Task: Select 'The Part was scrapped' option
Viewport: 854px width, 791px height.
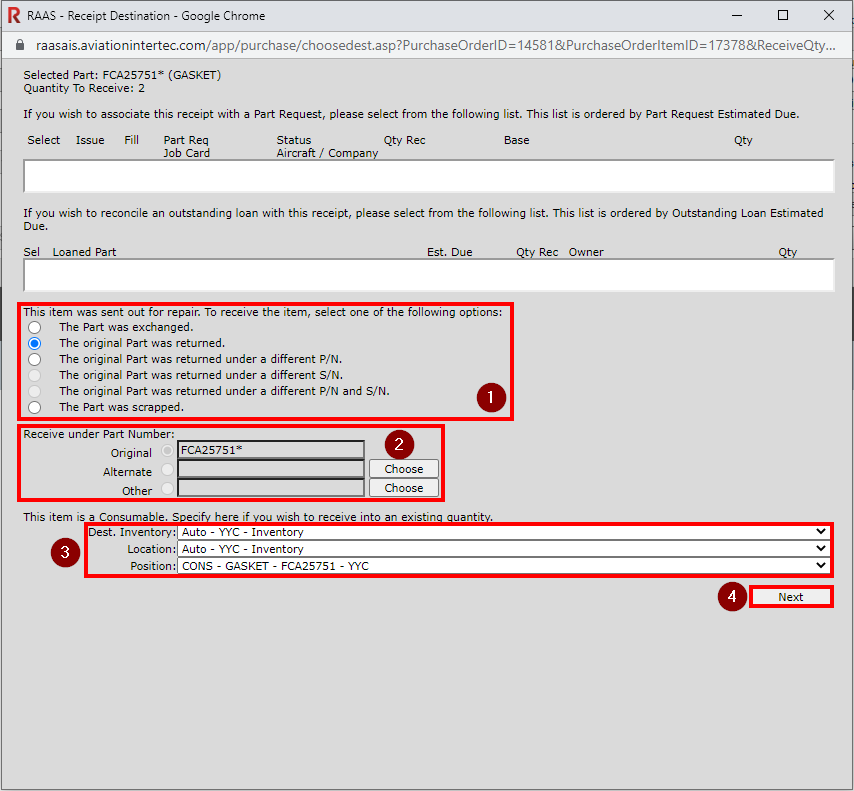Action: pyautogui.click(x=35, y=407)
